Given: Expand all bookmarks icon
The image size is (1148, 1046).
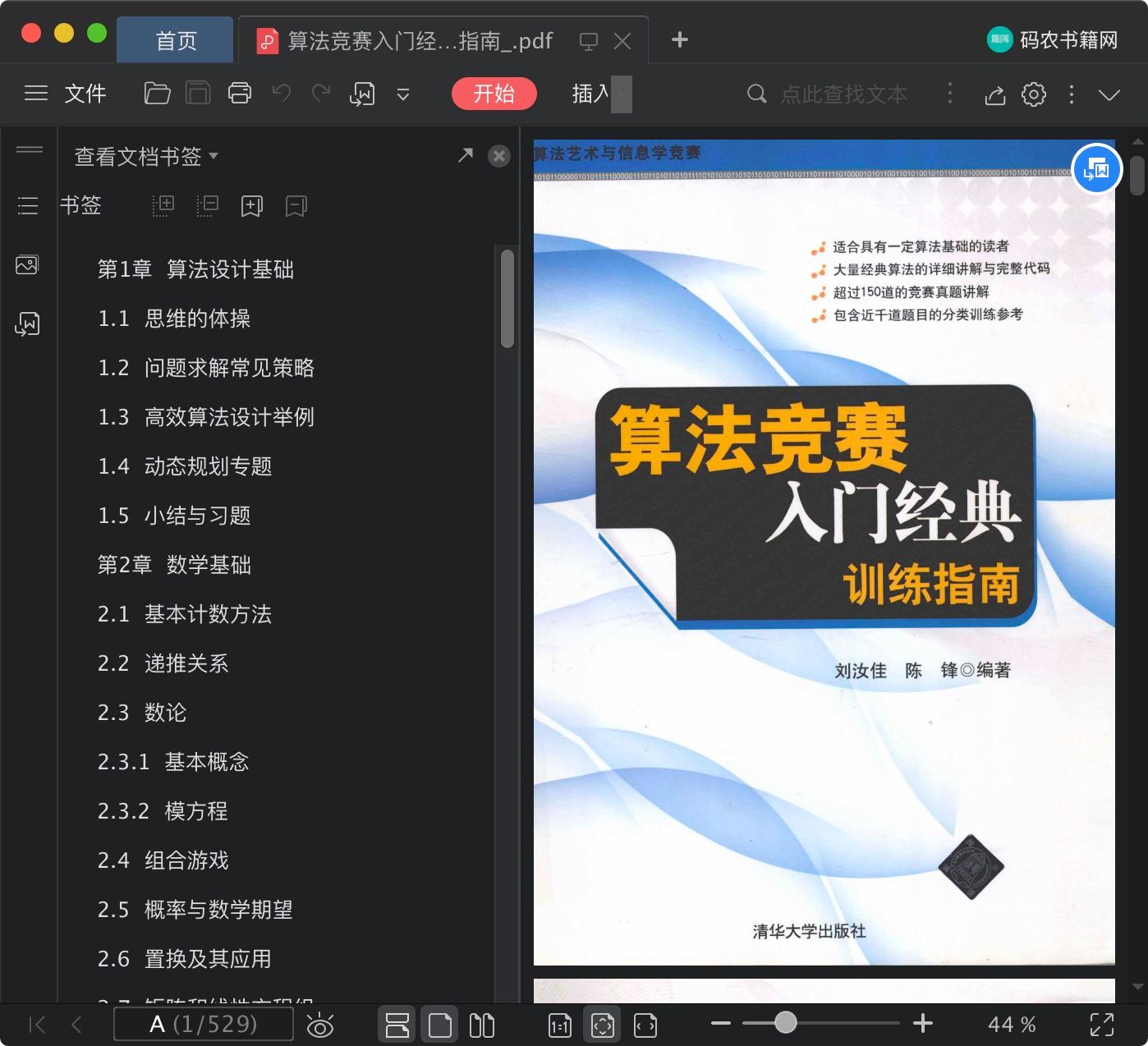Looking at the screenshot, I should tap(163, 205).
